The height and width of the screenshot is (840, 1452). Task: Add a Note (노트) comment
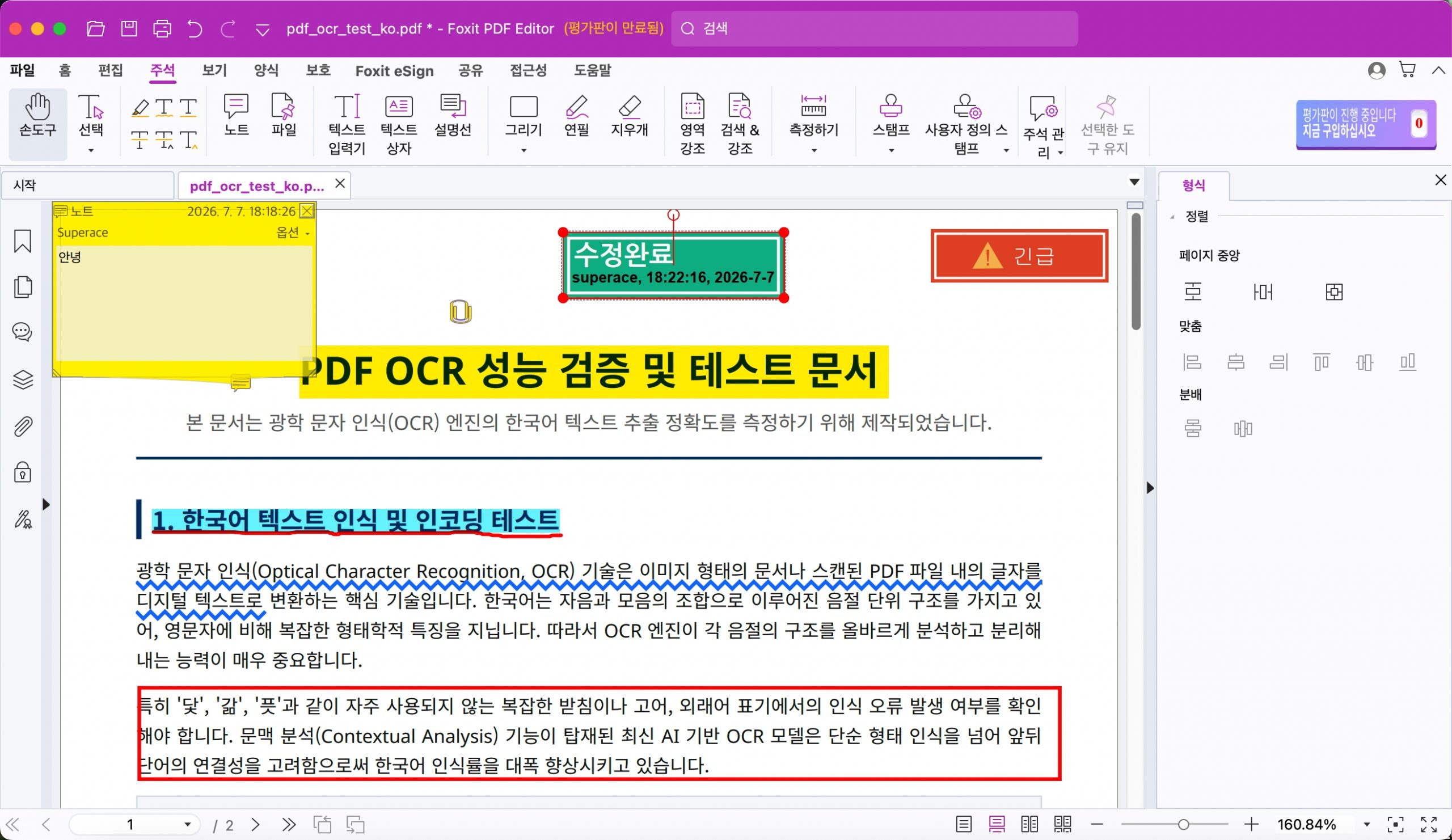(x=237, y=115)
